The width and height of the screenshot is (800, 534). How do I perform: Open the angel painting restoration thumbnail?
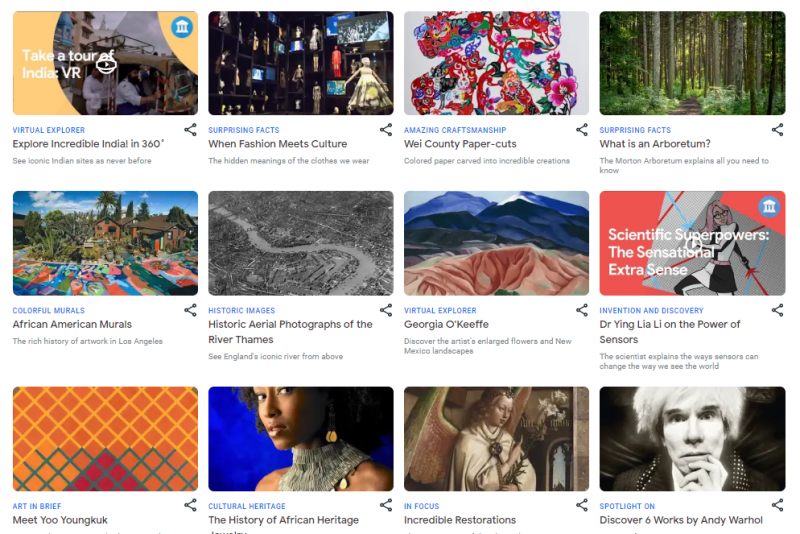tap(496, 439)
